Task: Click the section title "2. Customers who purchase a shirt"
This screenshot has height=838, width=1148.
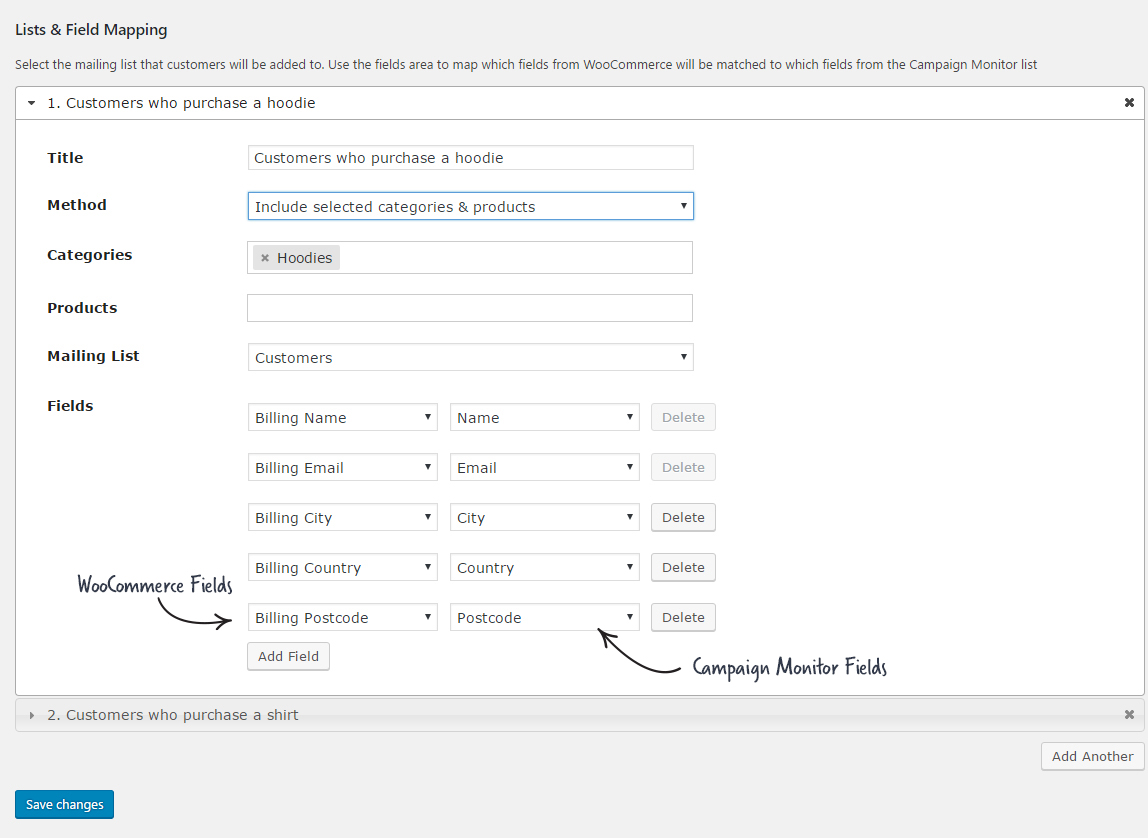Action: tap(173, 715)
